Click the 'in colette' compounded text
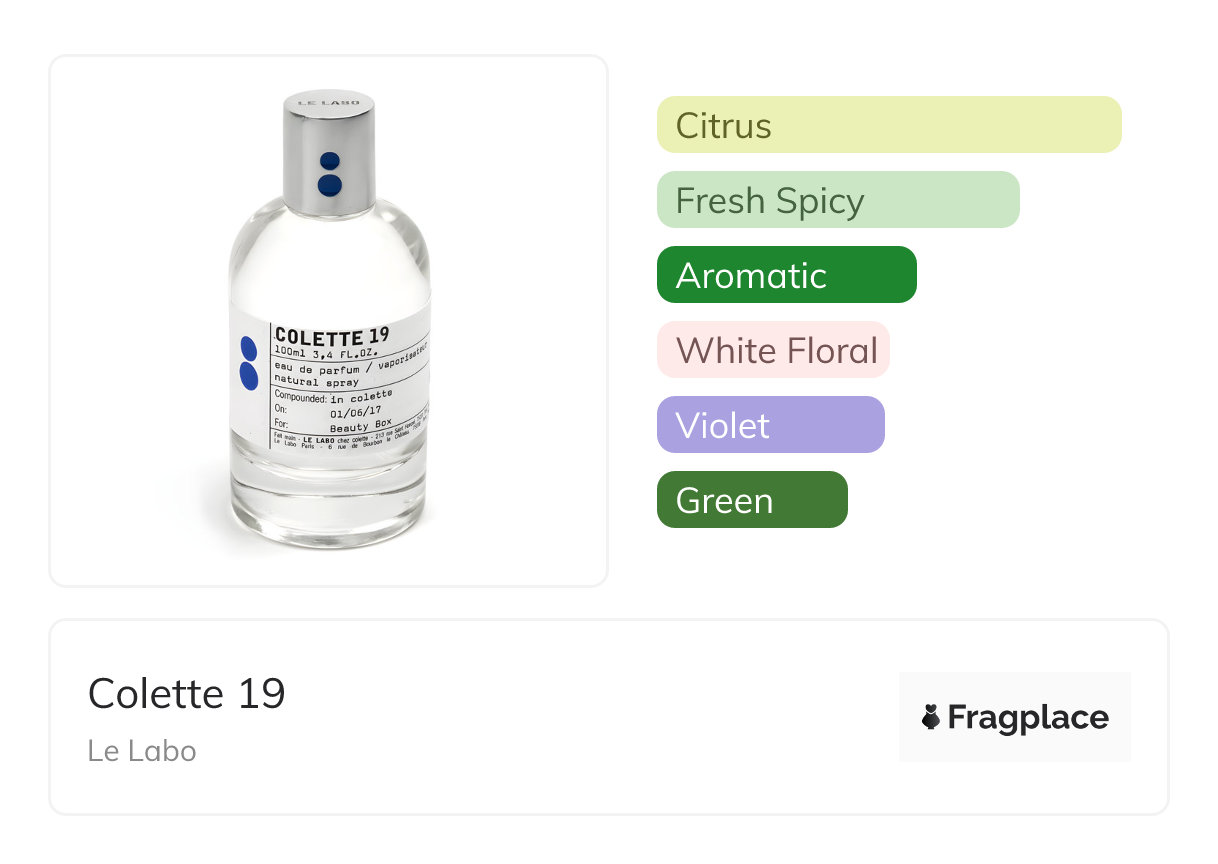Image resolution: width=1218 pixels, height=864 pixels. [361, 395]
